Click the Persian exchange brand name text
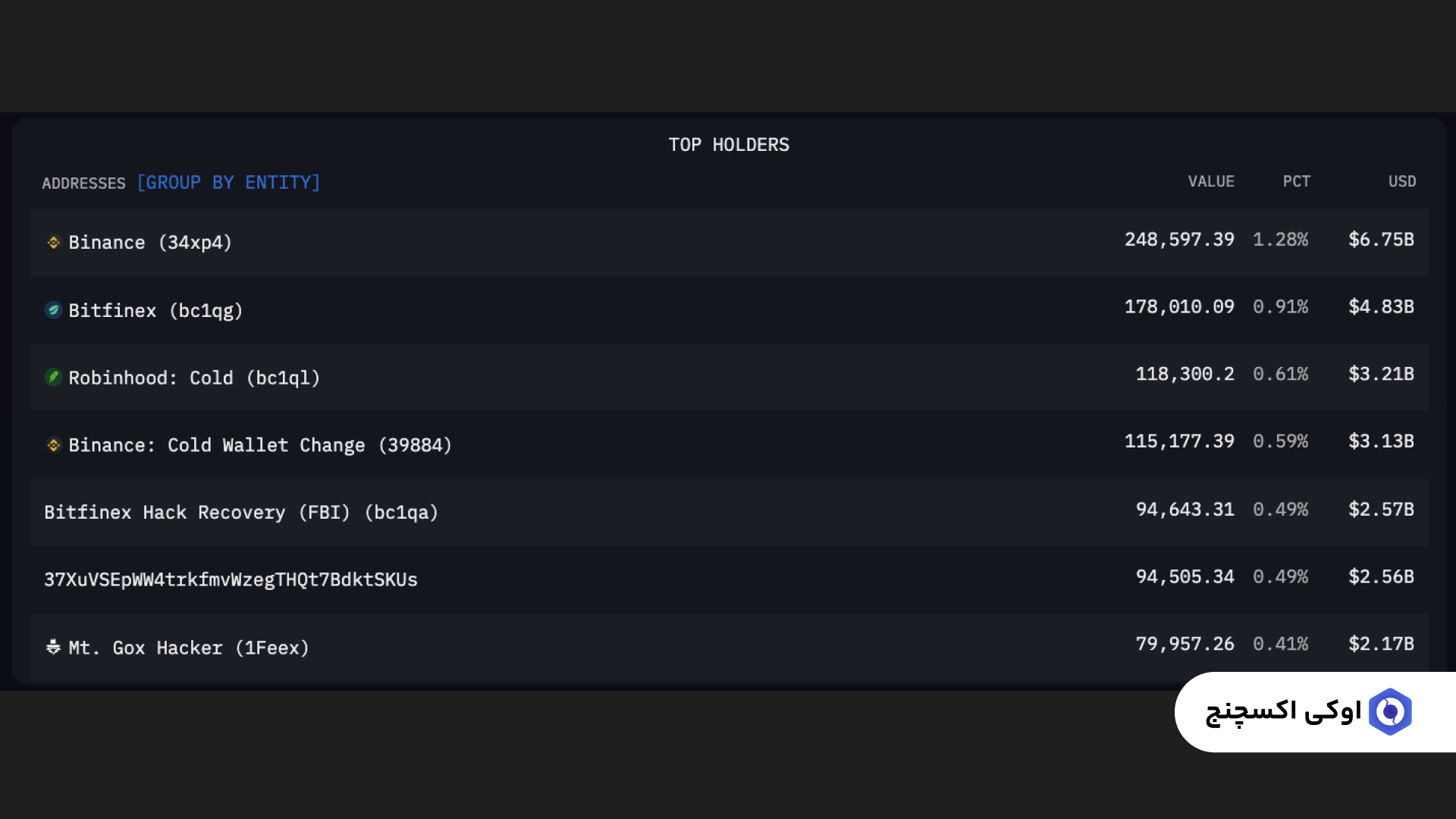This screenshot has width=1456, height=819. click(1283, 712)
